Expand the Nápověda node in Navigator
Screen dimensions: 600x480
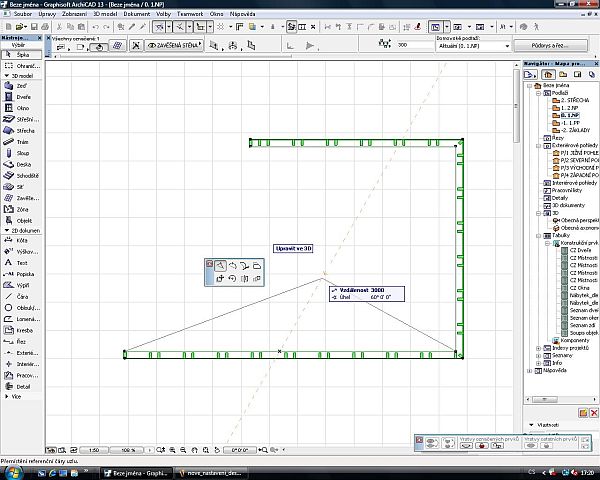tap(530, 371)
